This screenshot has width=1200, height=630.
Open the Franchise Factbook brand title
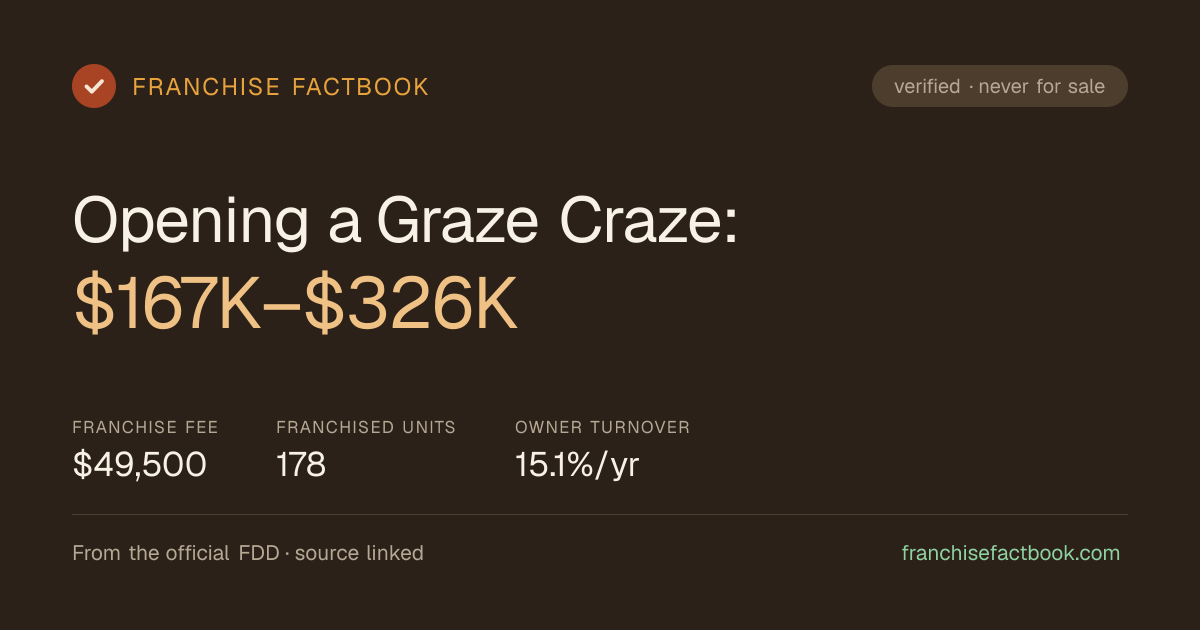point(281,87)
